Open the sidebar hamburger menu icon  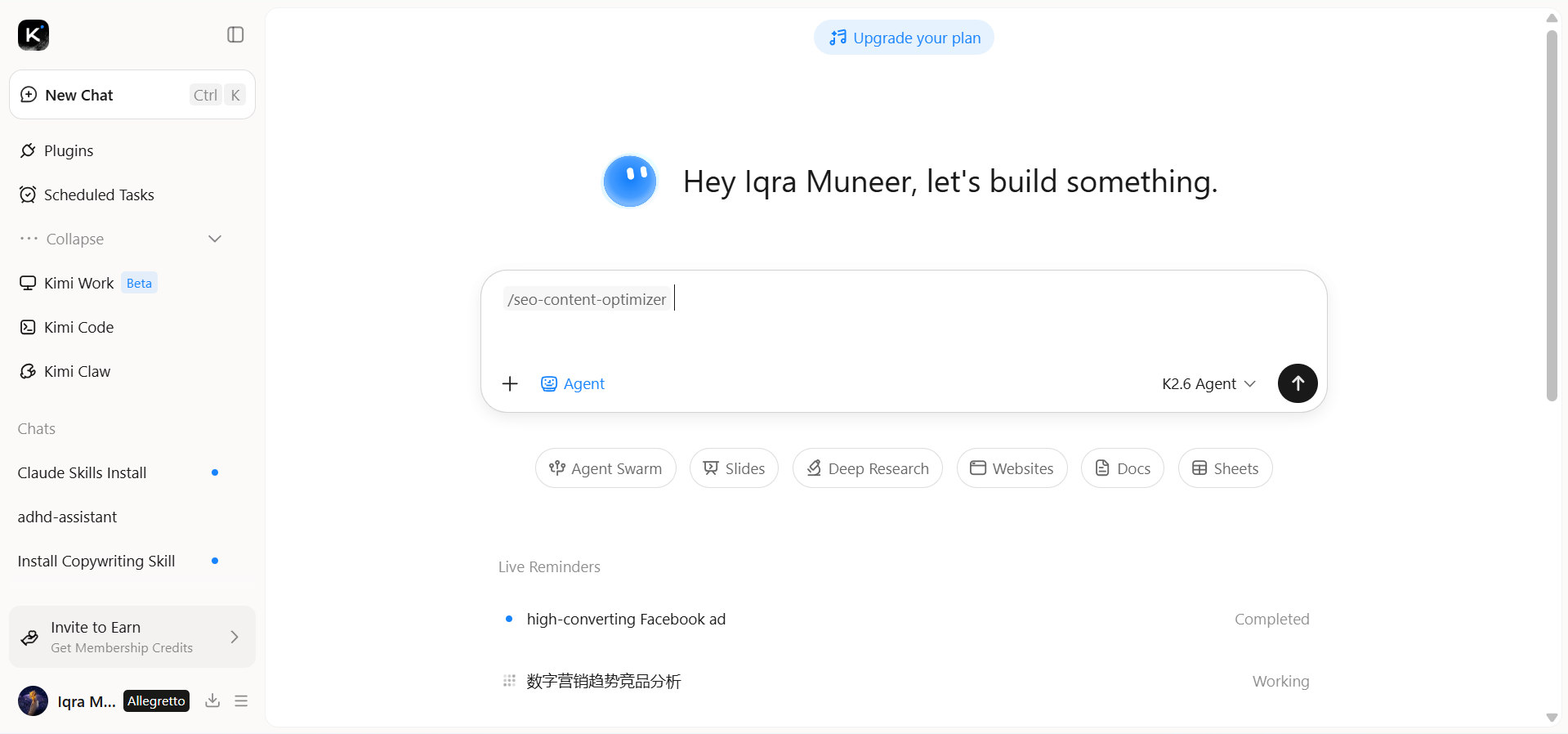tap(241, 700)
